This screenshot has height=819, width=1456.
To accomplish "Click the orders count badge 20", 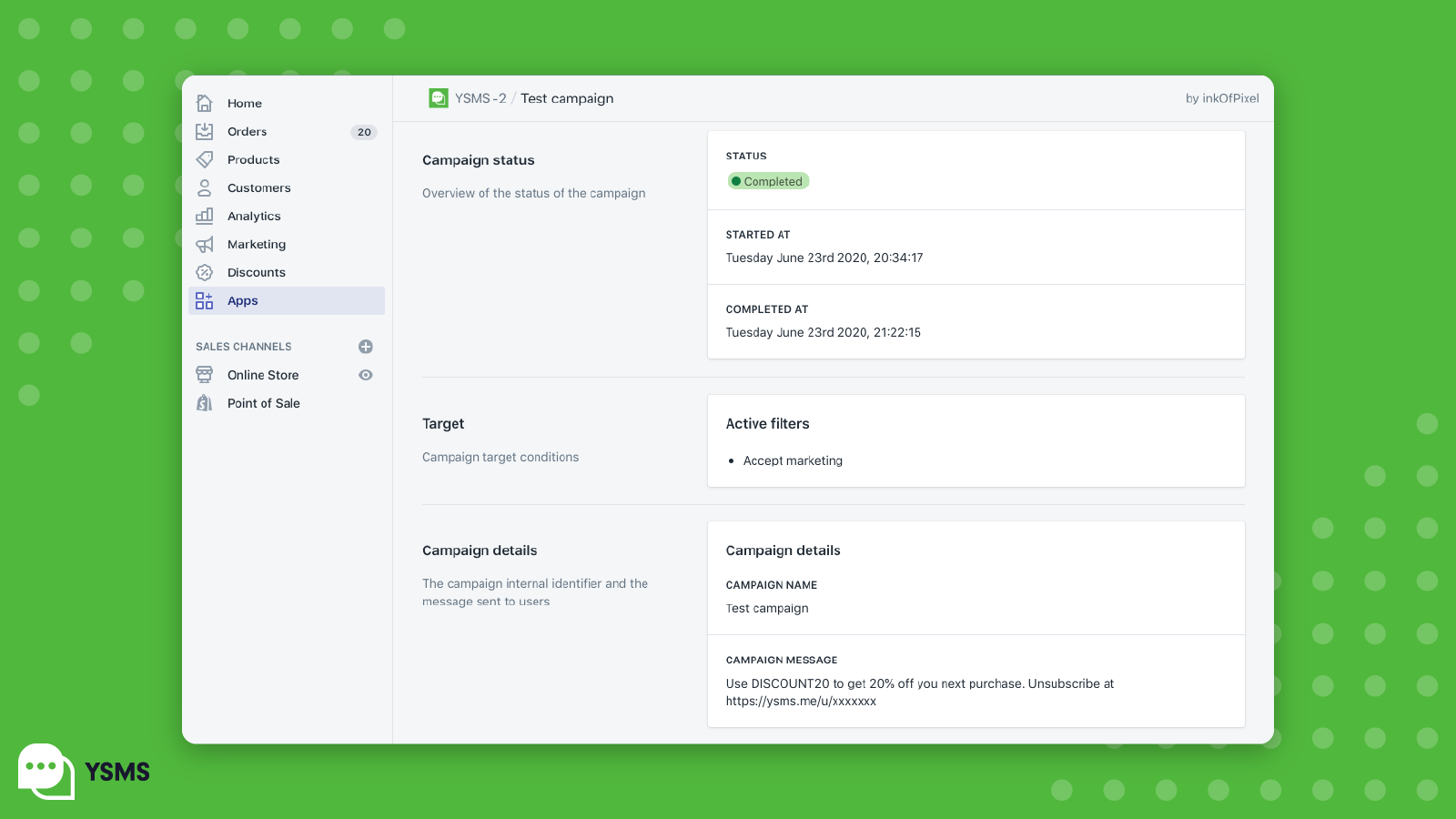I will 364,132.
